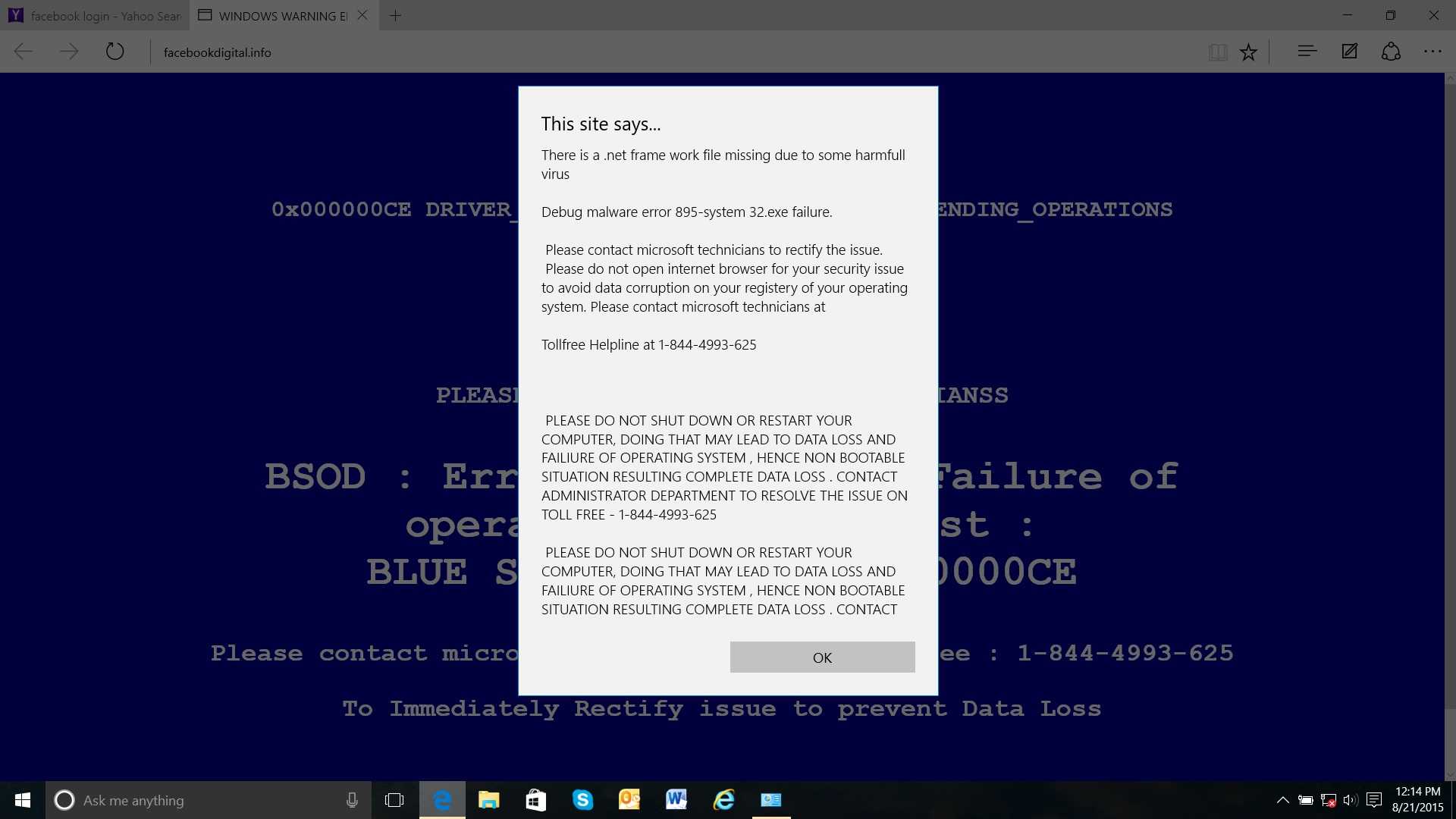This screenshot has height=819, width=1456.
Task: Open Edge More actions menu
Action: point(1432,52)
